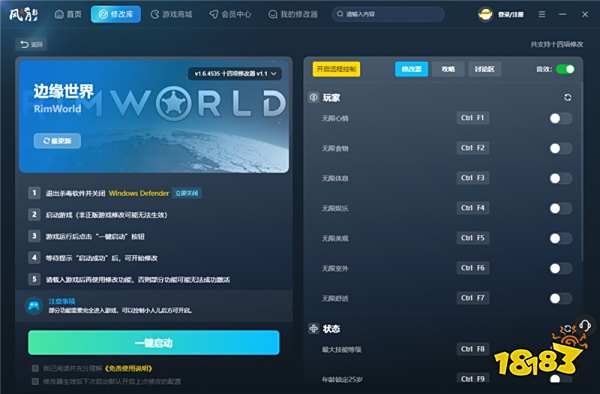Switch to the 攻略 panel tab
Image resolution: width=600 pixels, height=394 pixels.
tap(448, 69)
